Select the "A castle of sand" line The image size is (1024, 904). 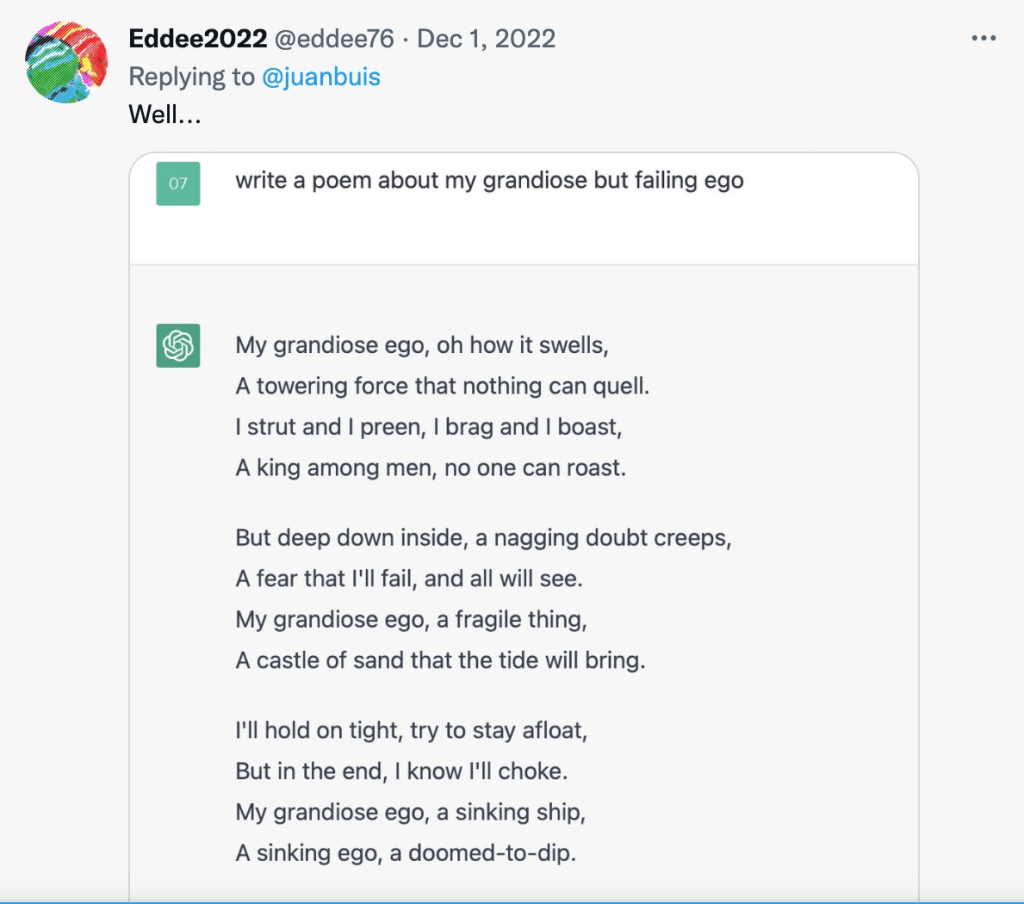tap(440, 660)
